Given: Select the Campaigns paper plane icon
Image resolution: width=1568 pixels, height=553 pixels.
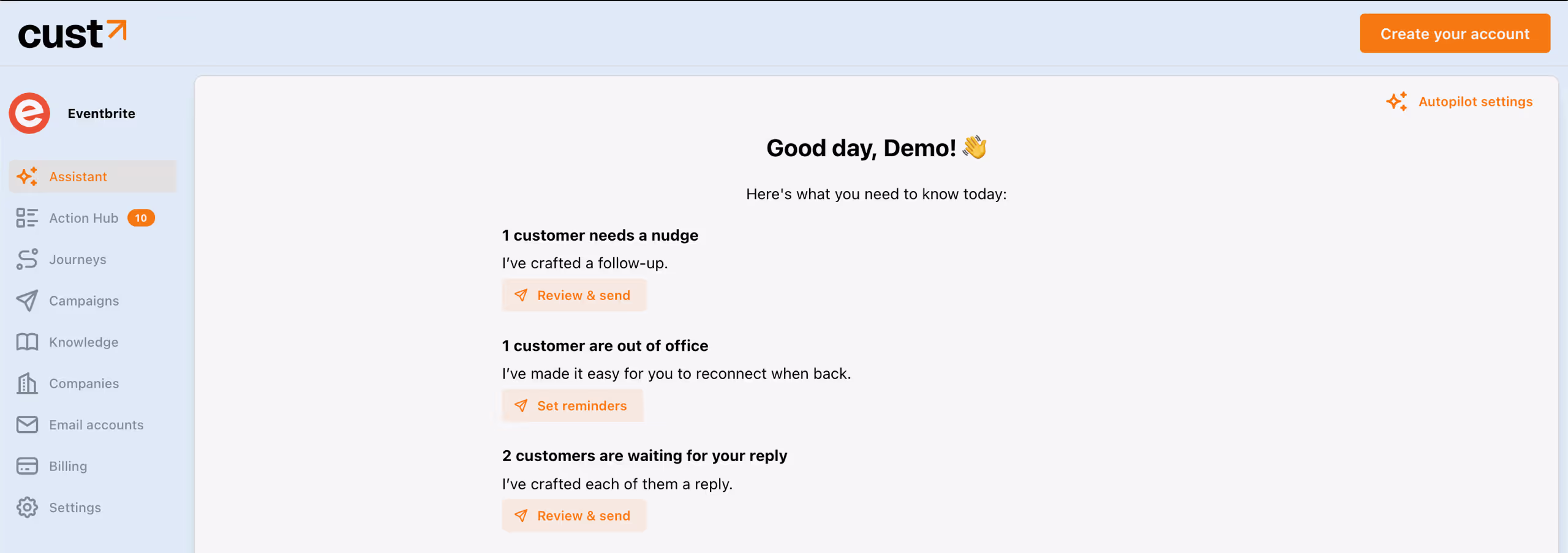Looking at the screenshot, I should 27,301.
